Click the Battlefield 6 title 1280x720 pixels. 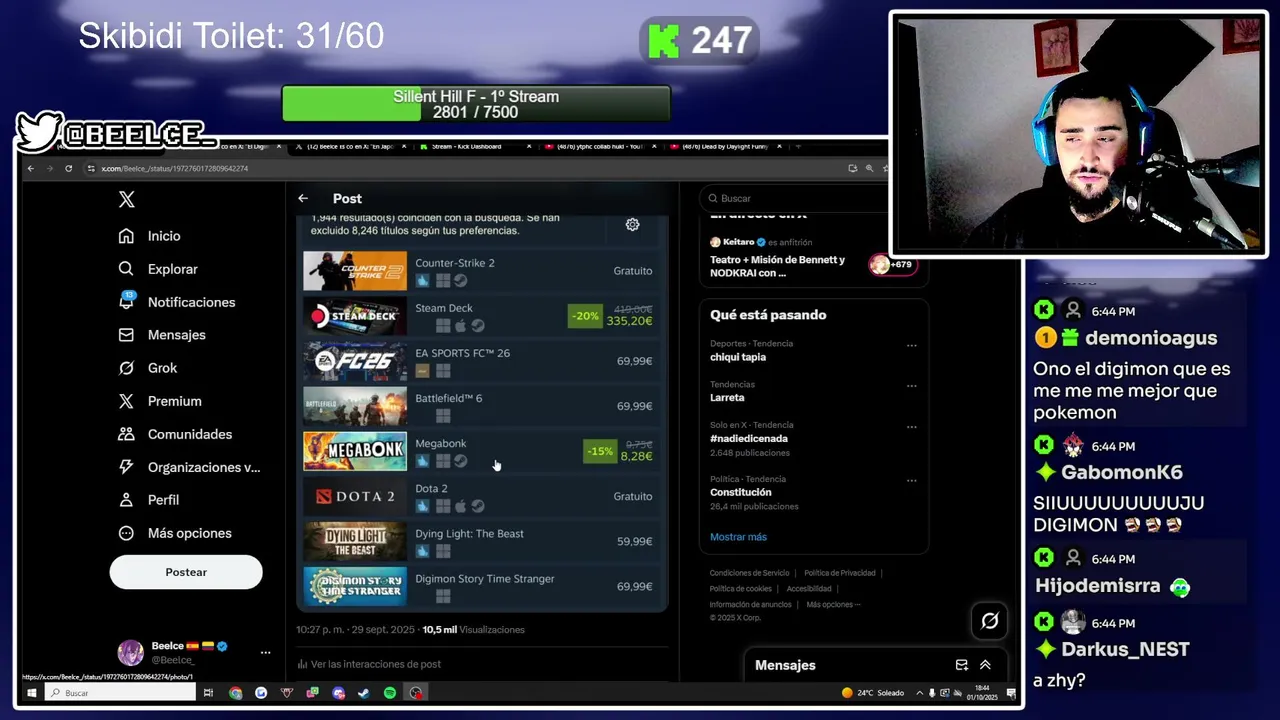pyautogui.click(x=448, y=398)
